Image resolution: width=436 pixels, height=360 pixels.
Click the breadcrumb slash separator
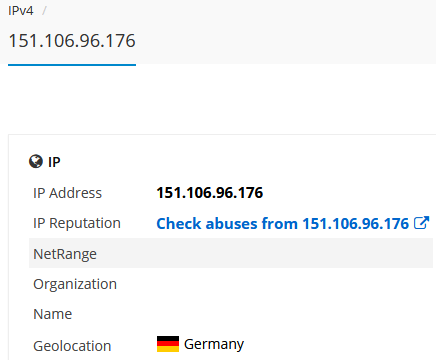click(44, 11)
